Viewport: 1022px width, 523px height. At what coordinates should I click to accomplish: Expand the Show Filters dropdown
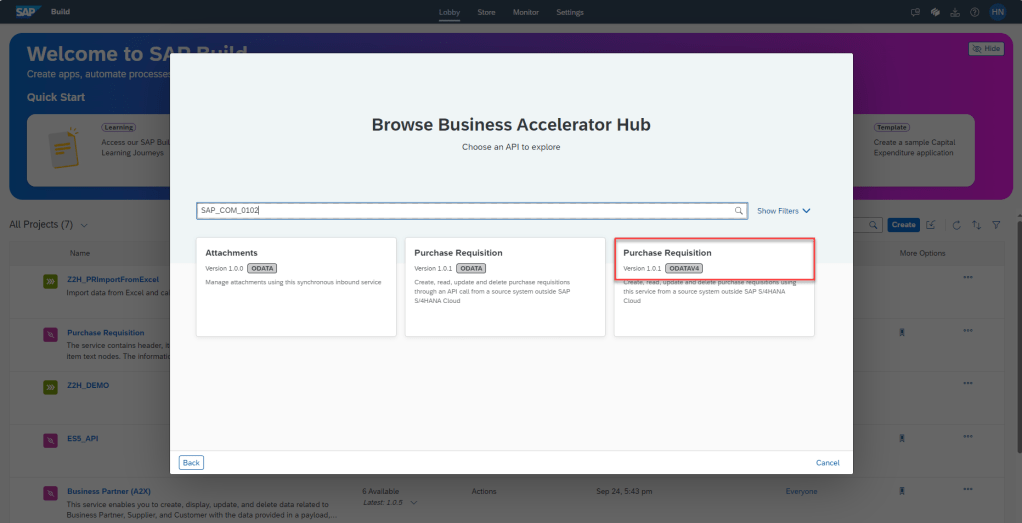point(783,211)
